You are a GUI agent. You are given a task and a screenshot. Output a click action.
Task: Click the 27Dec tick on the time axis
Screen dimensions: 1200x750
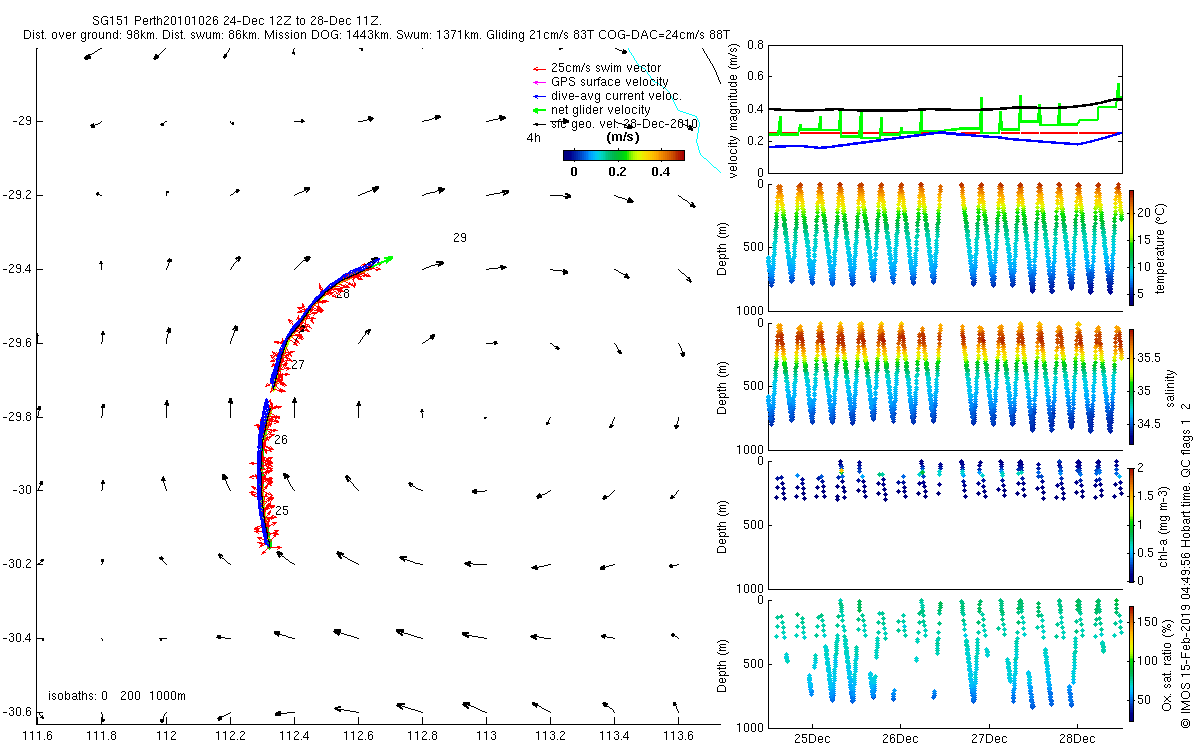(x=988, y=739)
